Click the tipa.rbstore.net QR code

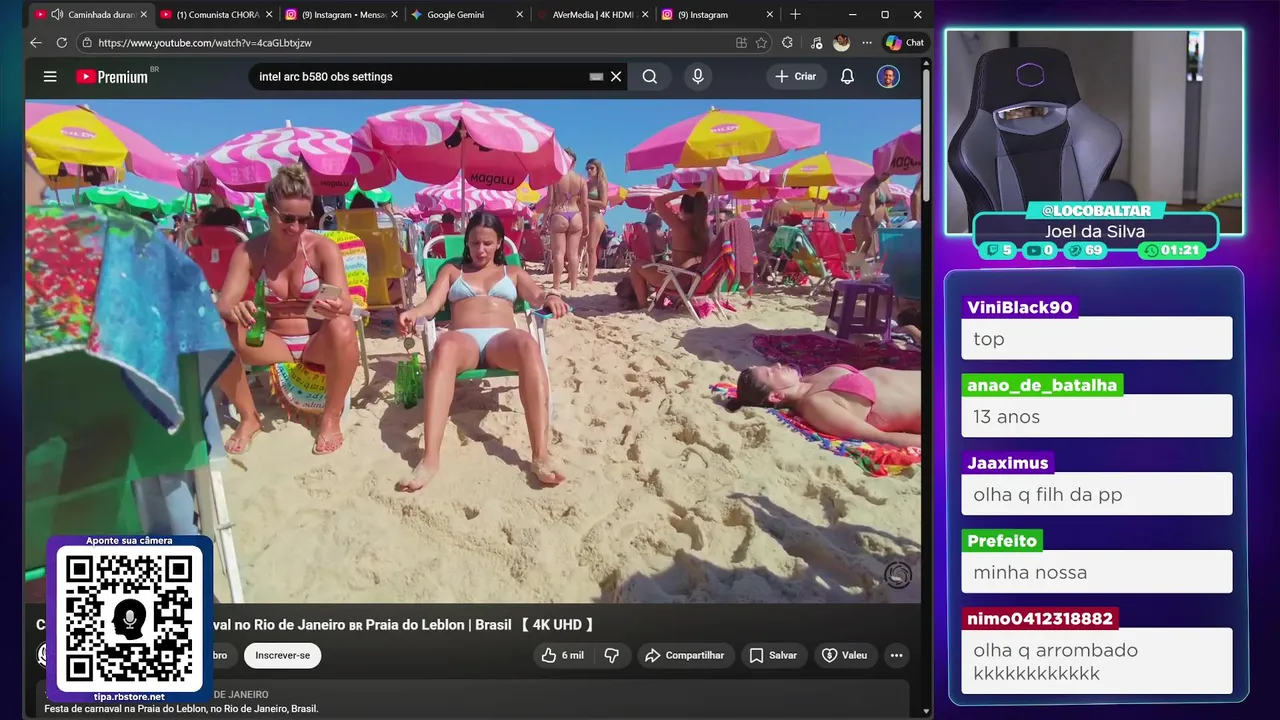[129, 618]
